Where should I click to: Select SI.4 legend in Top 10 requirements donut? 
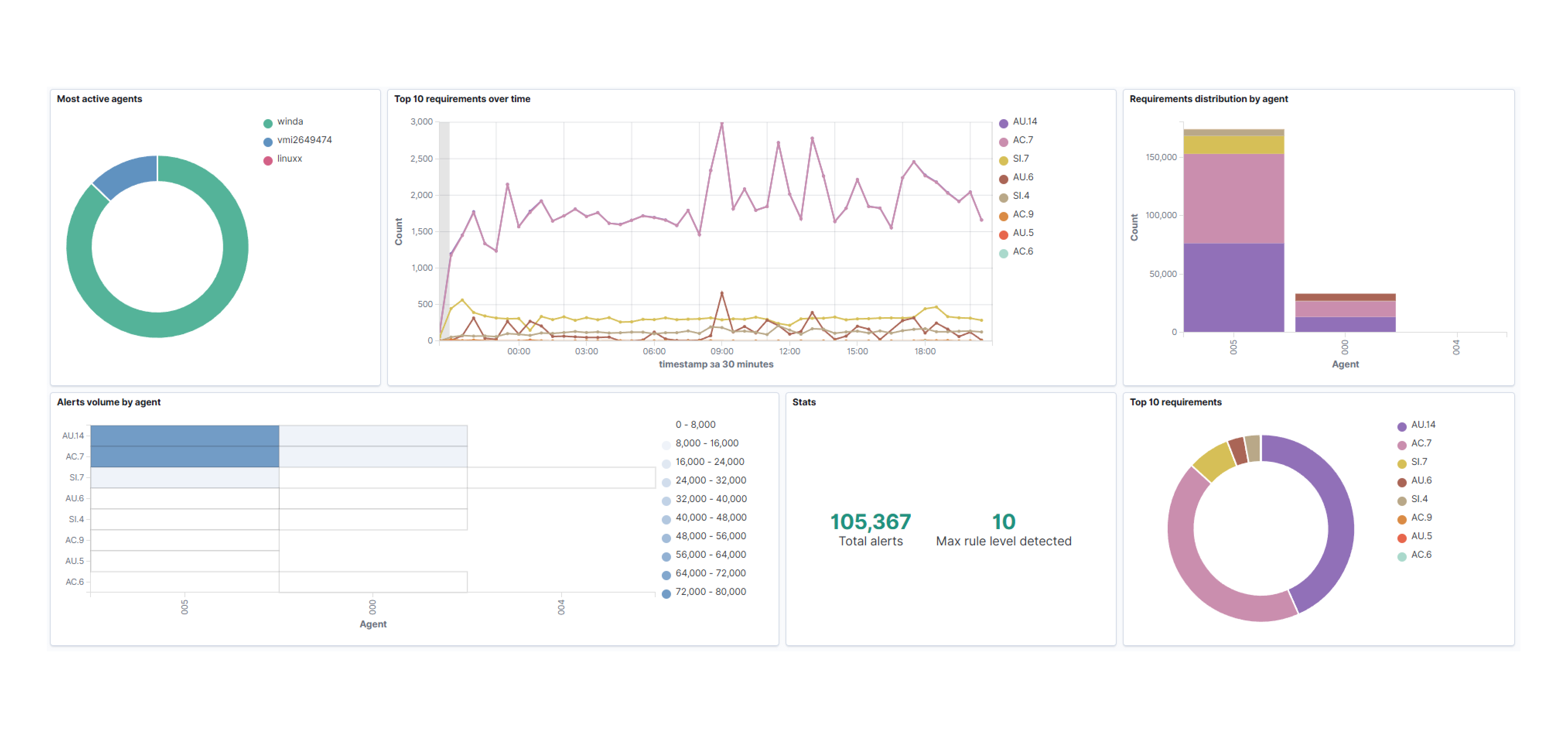click(x=1419, y=499)
